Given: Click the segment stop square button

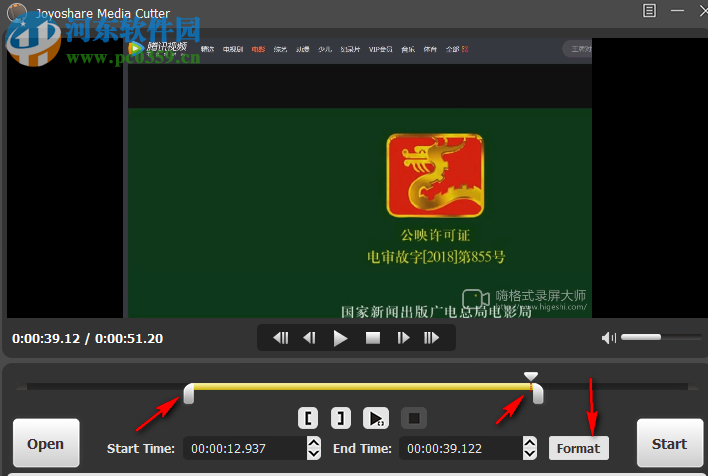Looking at the screenshot, I should pos(414,418).
